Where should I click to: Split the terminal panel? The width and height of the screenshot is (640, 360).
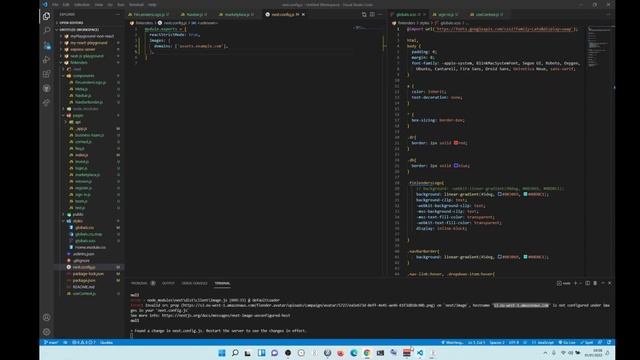coord(587,283)
